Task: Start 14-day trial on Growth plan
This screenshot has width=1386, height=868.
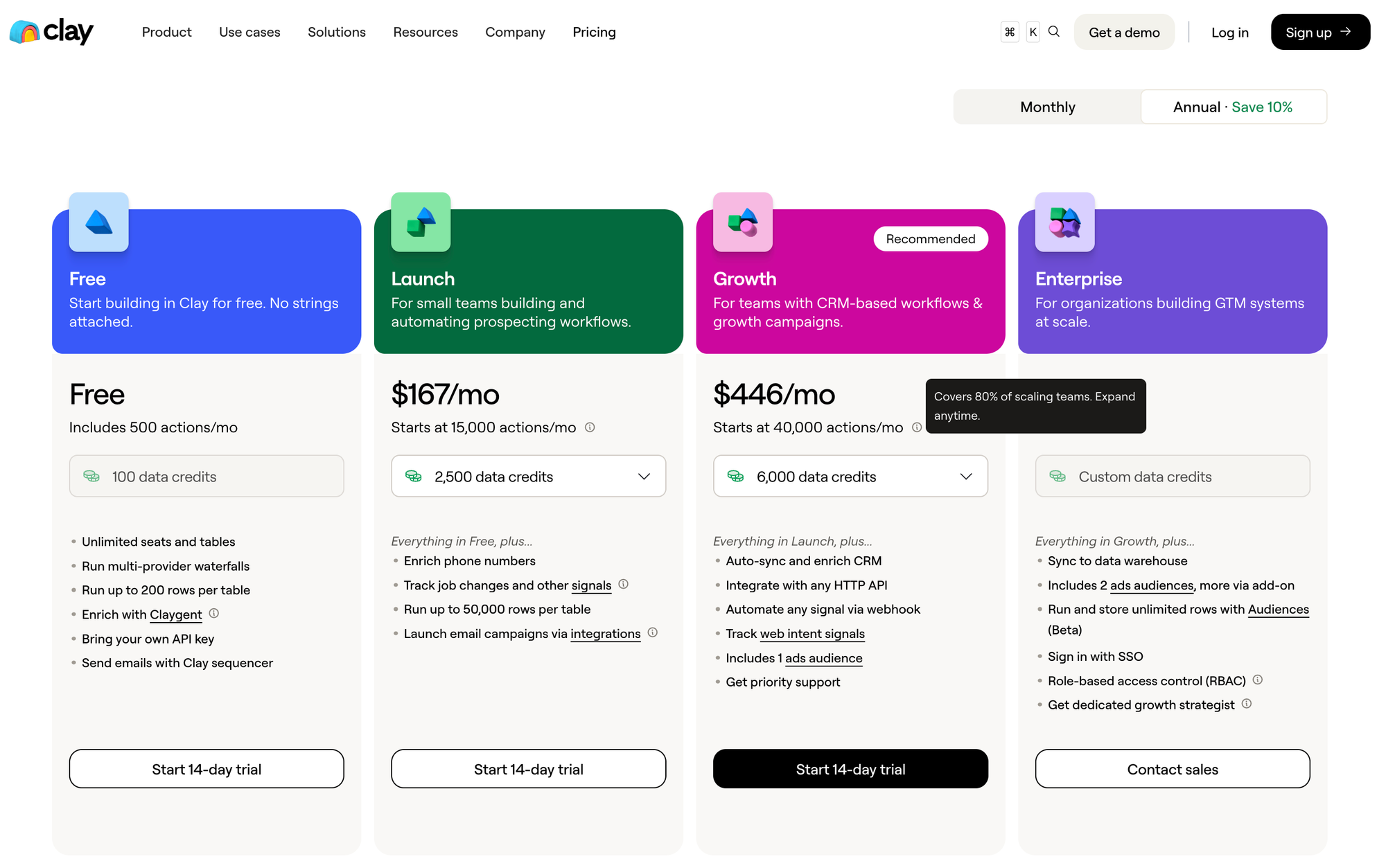Action: pyautogui.click(x=850, y=769)
